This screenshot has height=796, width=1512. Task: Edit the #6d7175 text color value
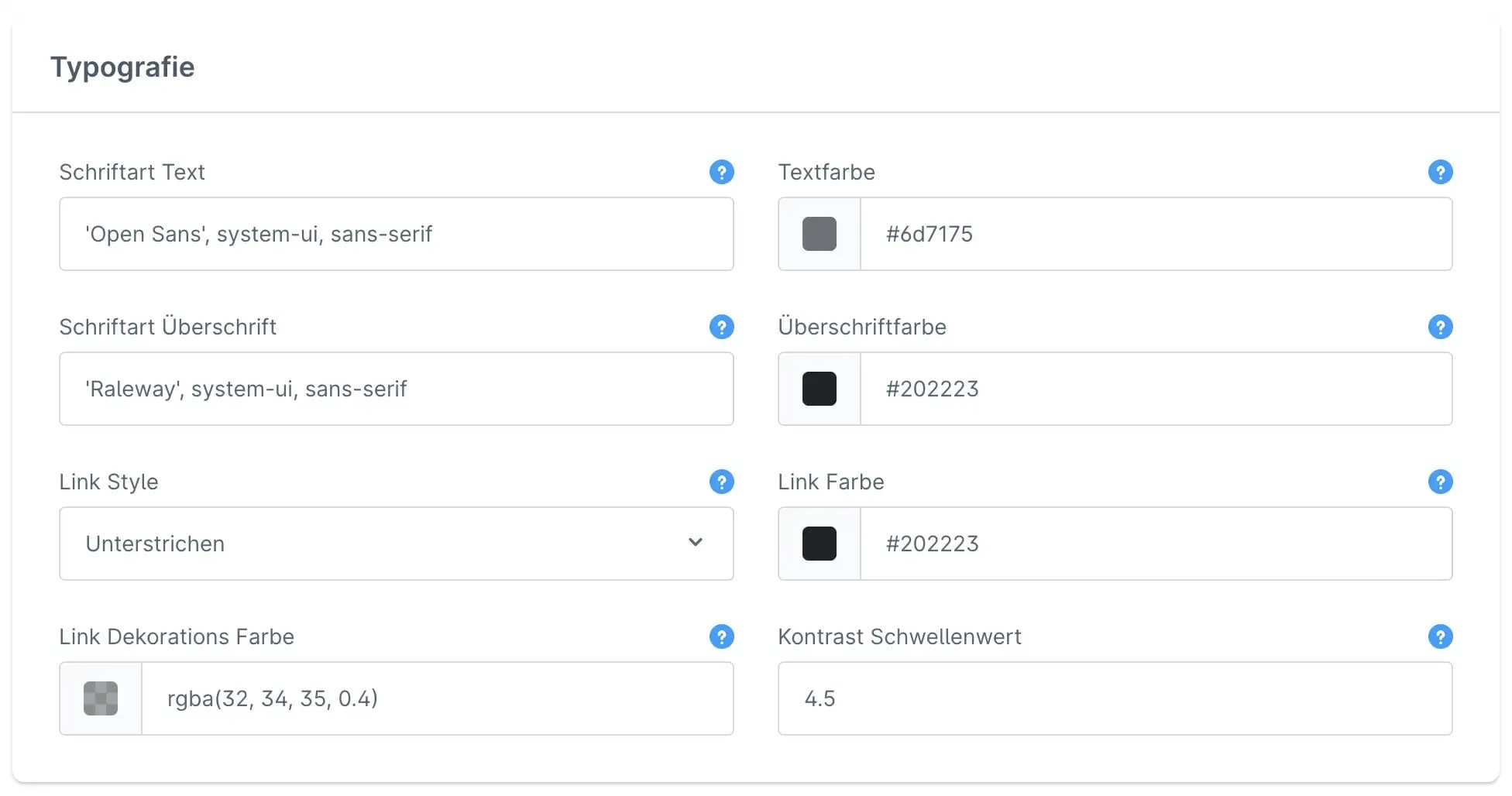point(1155,234)
